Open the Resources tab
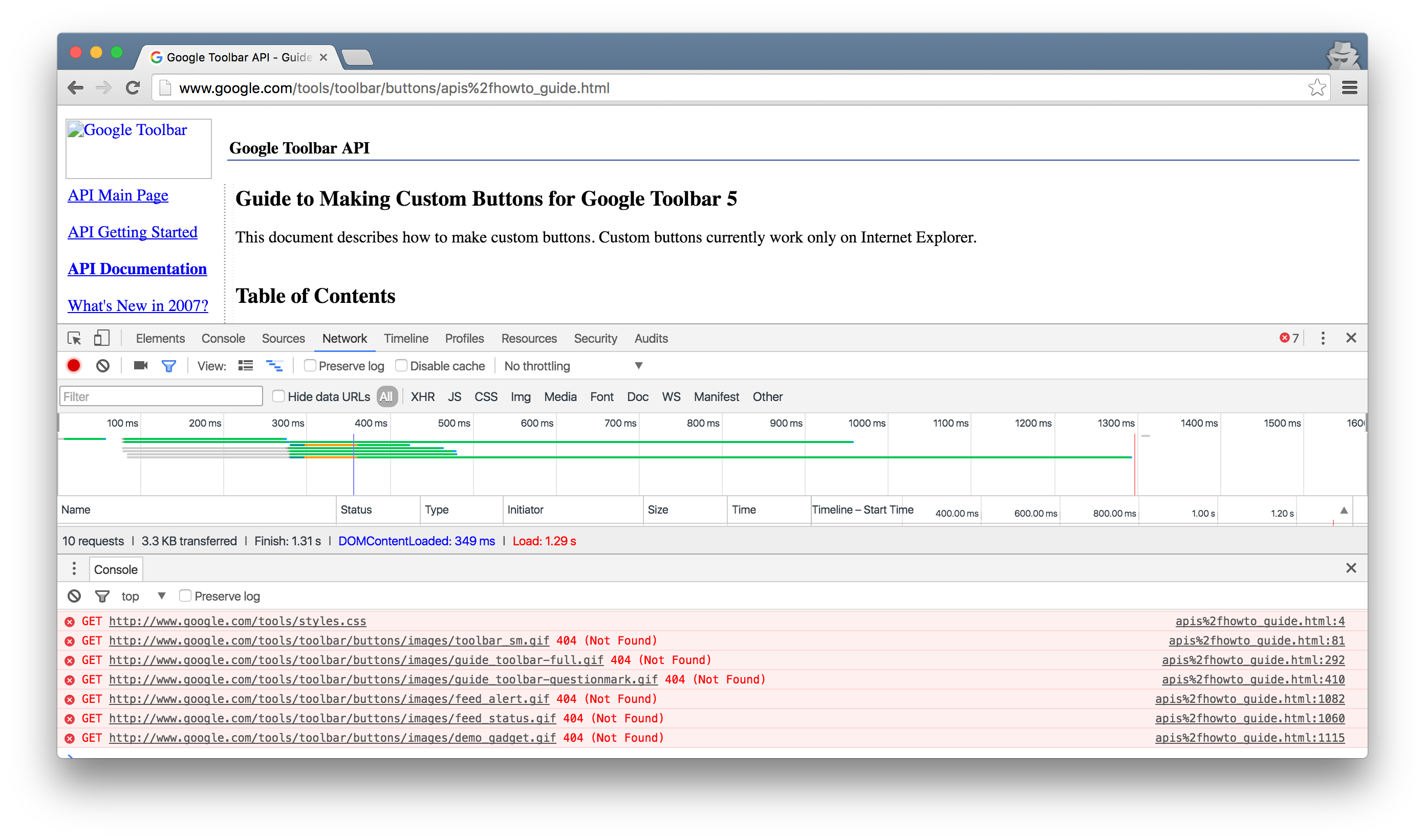The width and height of the screenshot is (1425, 840). pos(529,339)
